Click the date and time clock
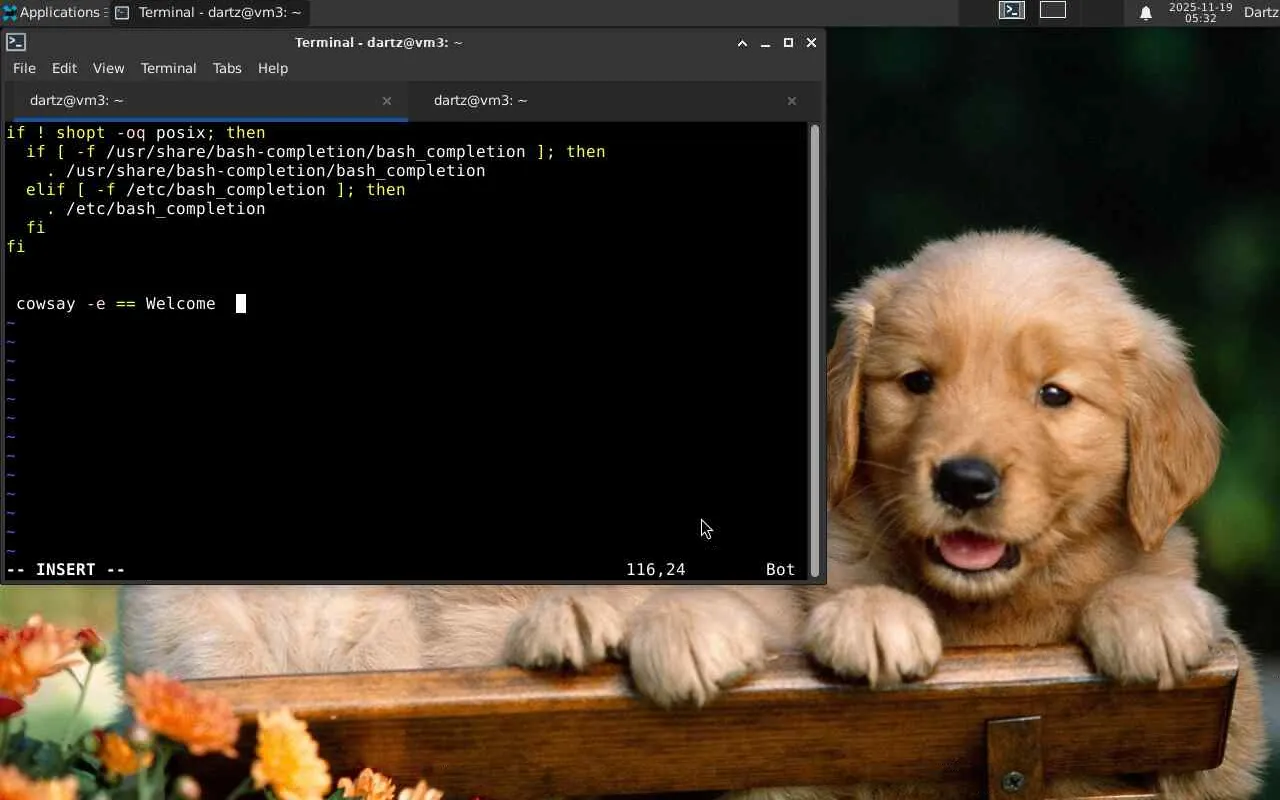 [1201, 13]
